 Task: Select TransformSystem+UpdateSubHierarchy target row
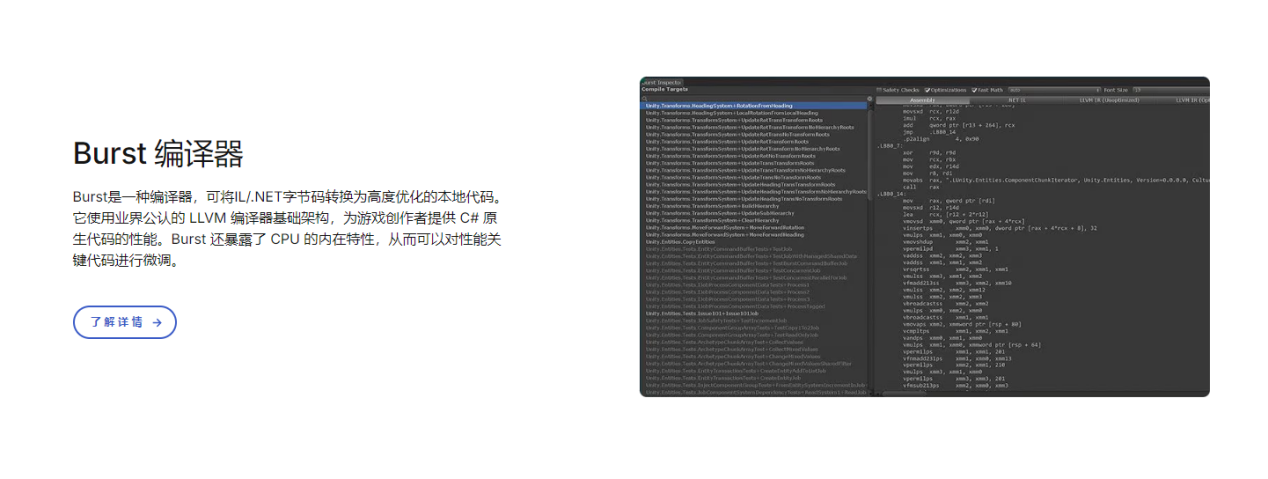753,213
